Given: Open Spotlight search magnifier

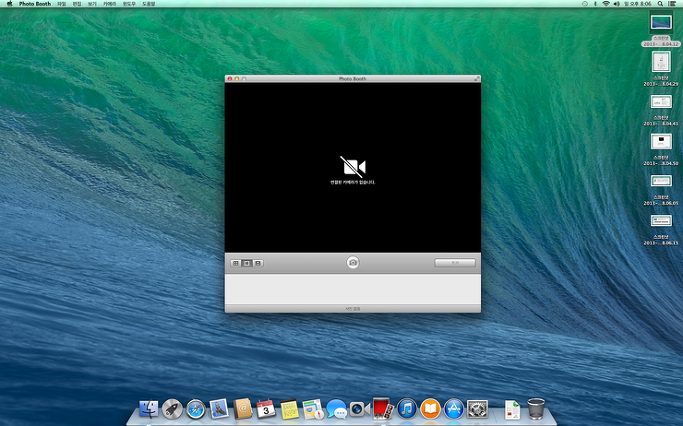Looking at the screenshot, I should [x=660, y=3].
